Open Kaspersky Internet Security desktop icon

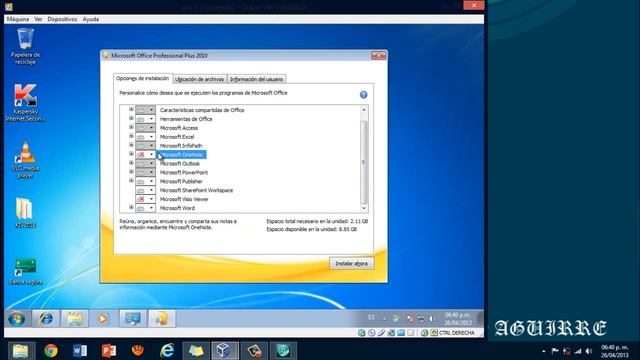(x=25, y=102)
